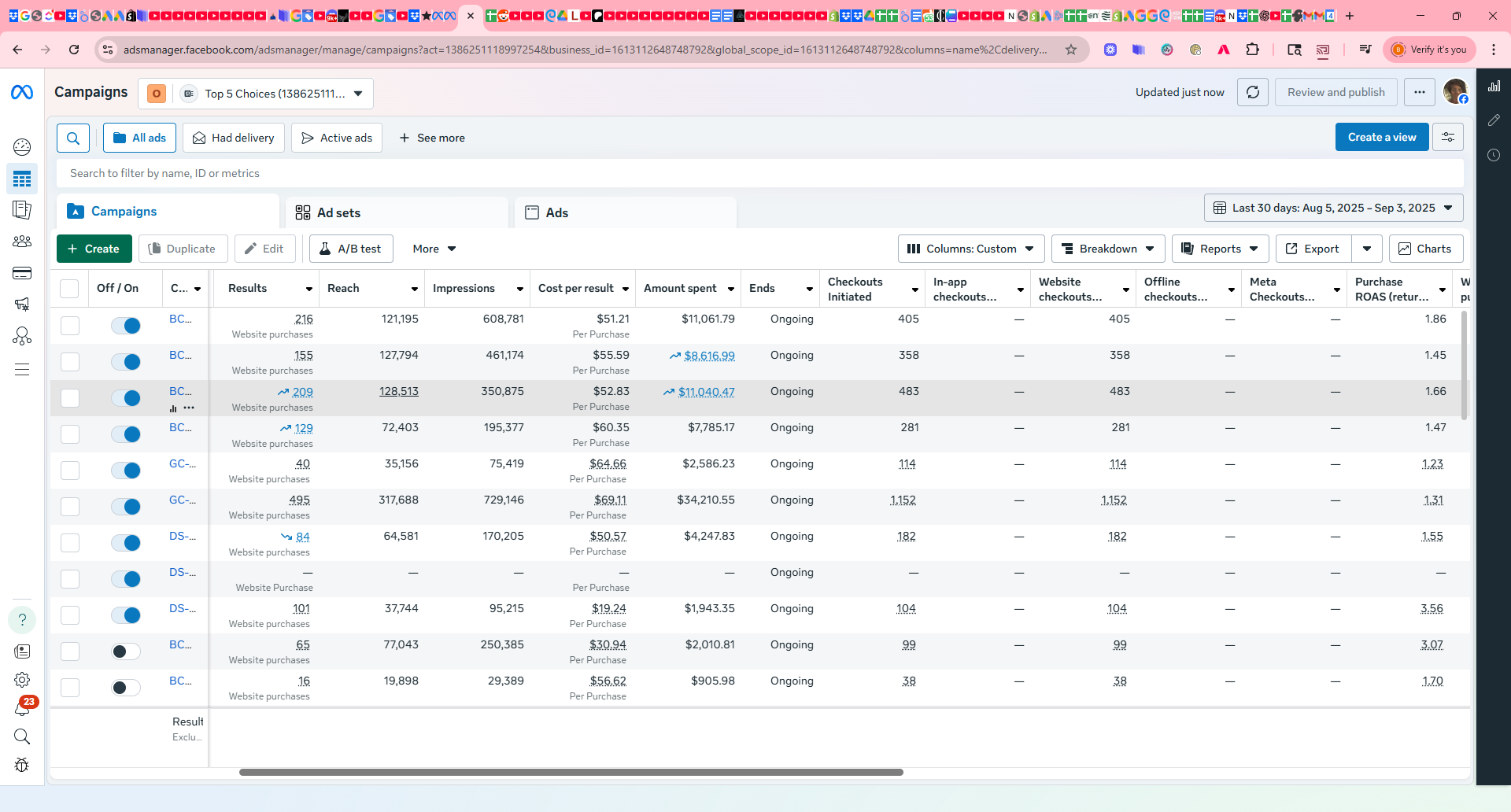Screen dimensions: 1511x812
Task: Turn off the first campaign's toggle
Action: tap(126, 326)
